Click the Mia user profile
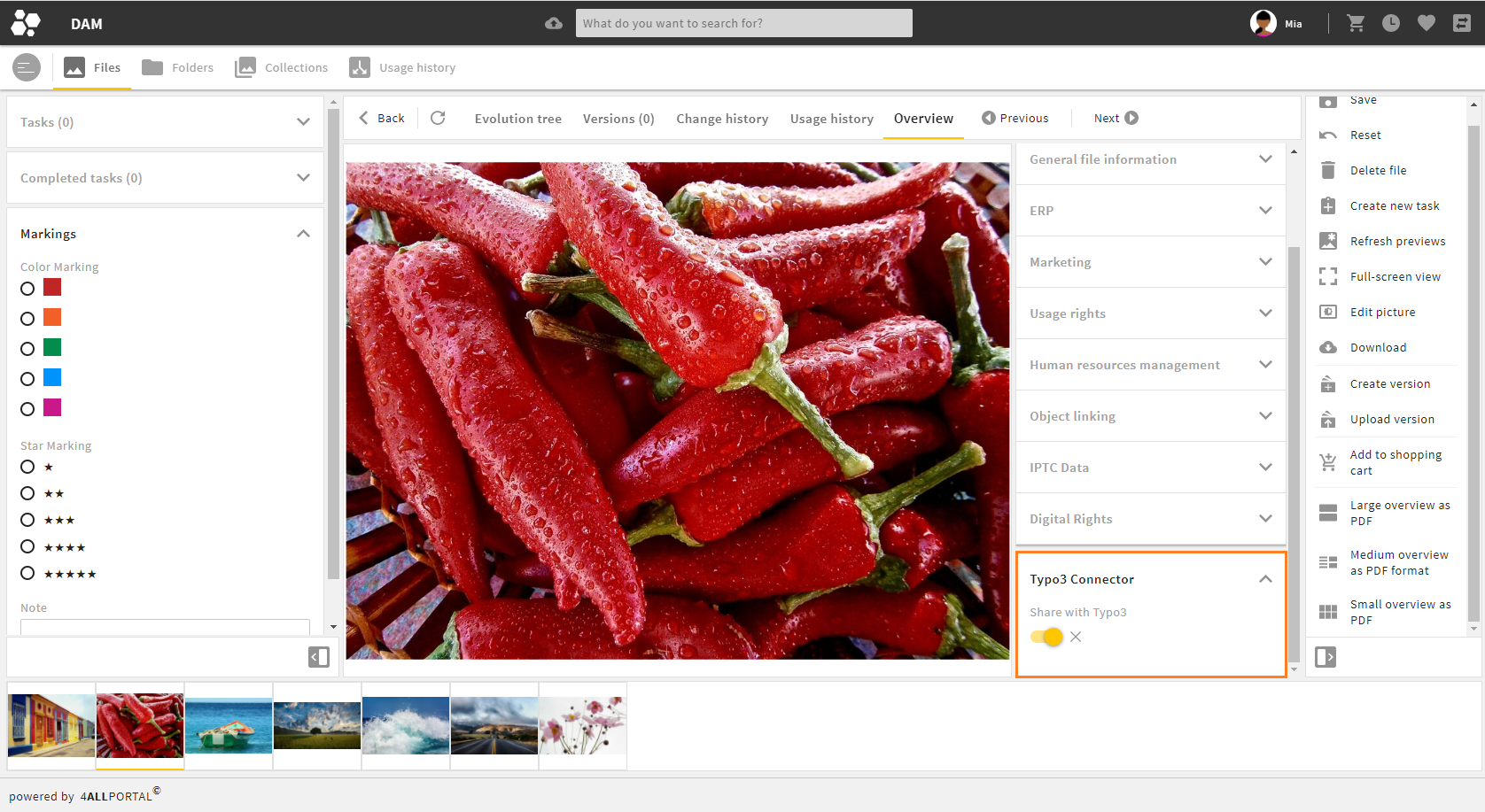Screen dimensions: 1485x812 tap(1276, 23)
